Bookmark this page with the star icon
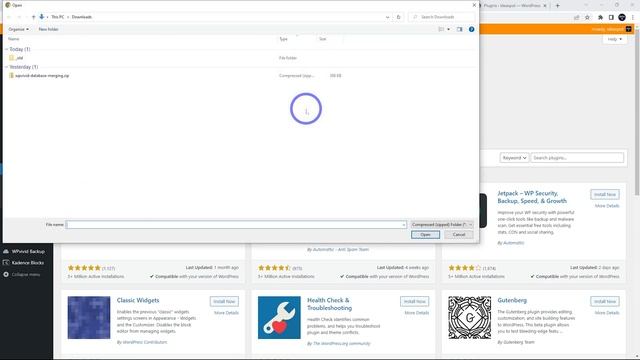640x360 pixels. point(587,18)
